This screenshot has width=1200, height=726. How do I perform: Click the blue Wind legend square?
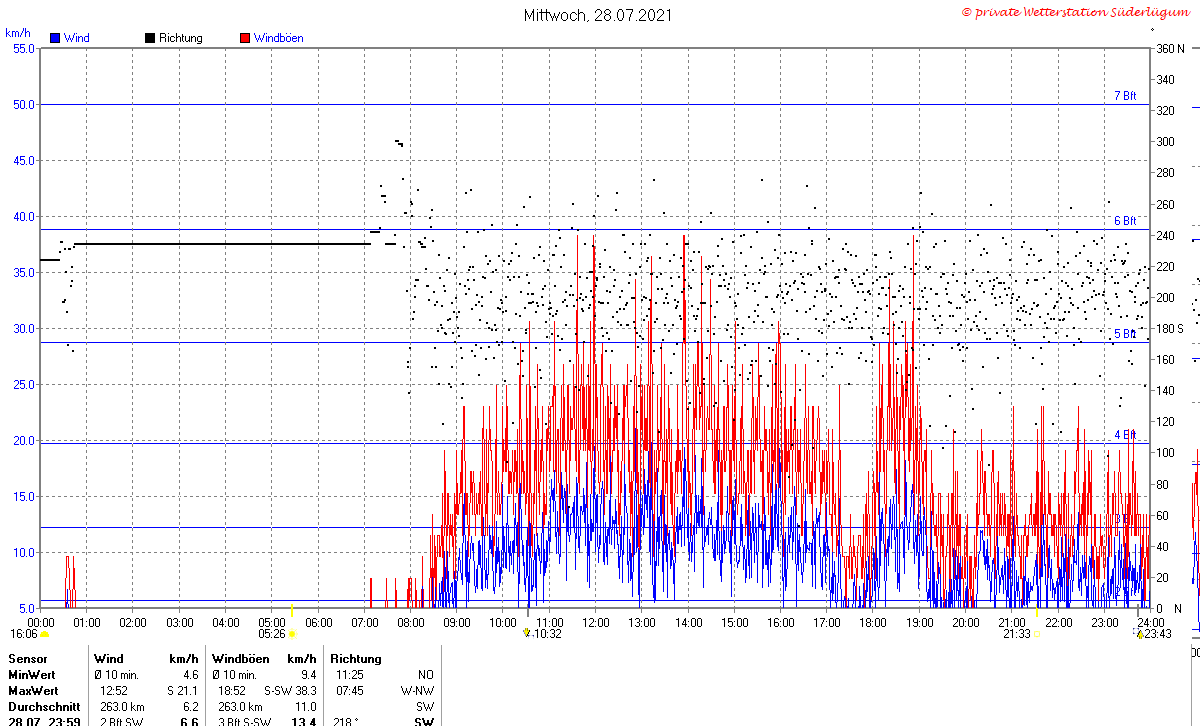click(x=55, y=38)
